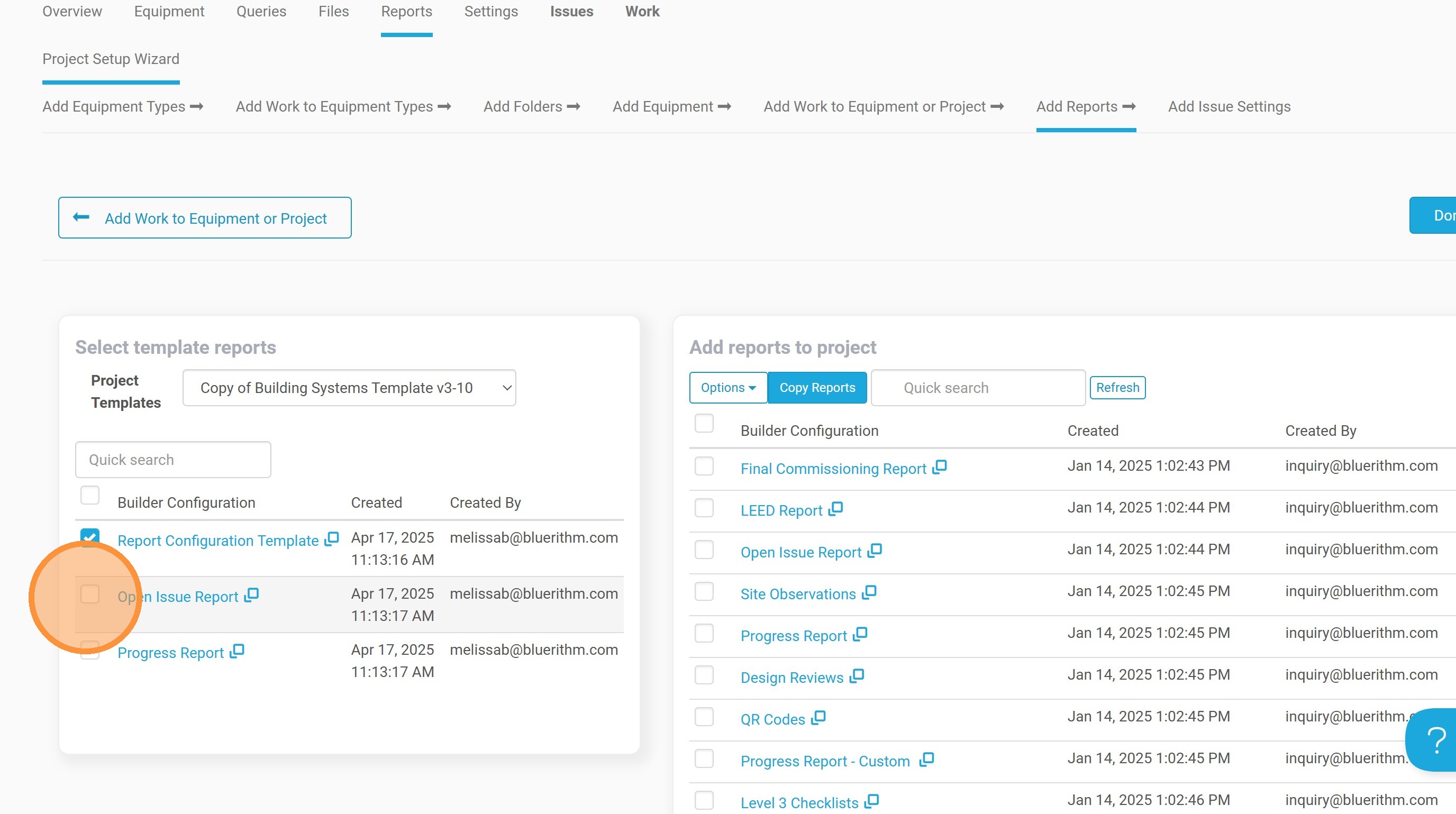Click the copy icon next to QR Codes
The width and height of the screenshot is (1456, 814).
pyautogui.click(x=819, y=717)
